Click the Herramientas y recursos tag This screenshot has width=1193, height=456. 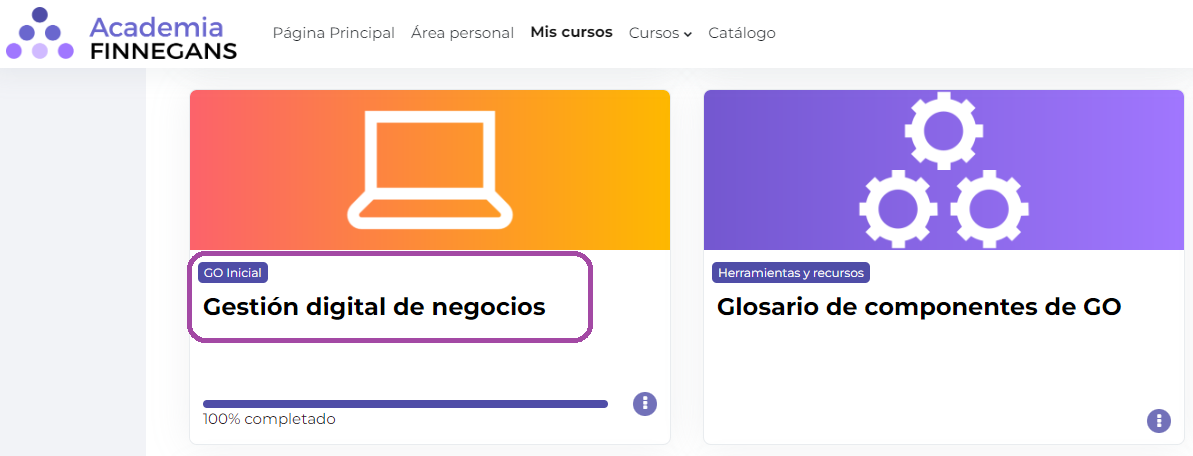790,272
